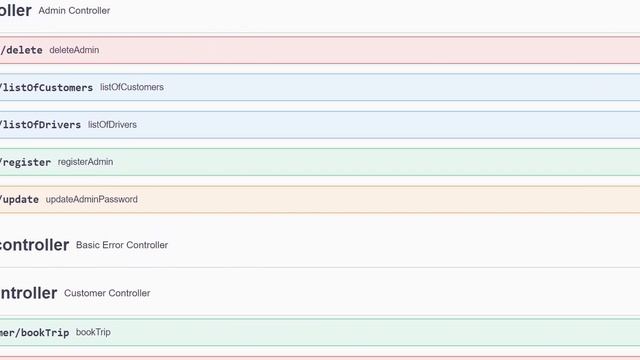
Task: Click the deleteAdmin summary text
Action: [x=74, y=50]
